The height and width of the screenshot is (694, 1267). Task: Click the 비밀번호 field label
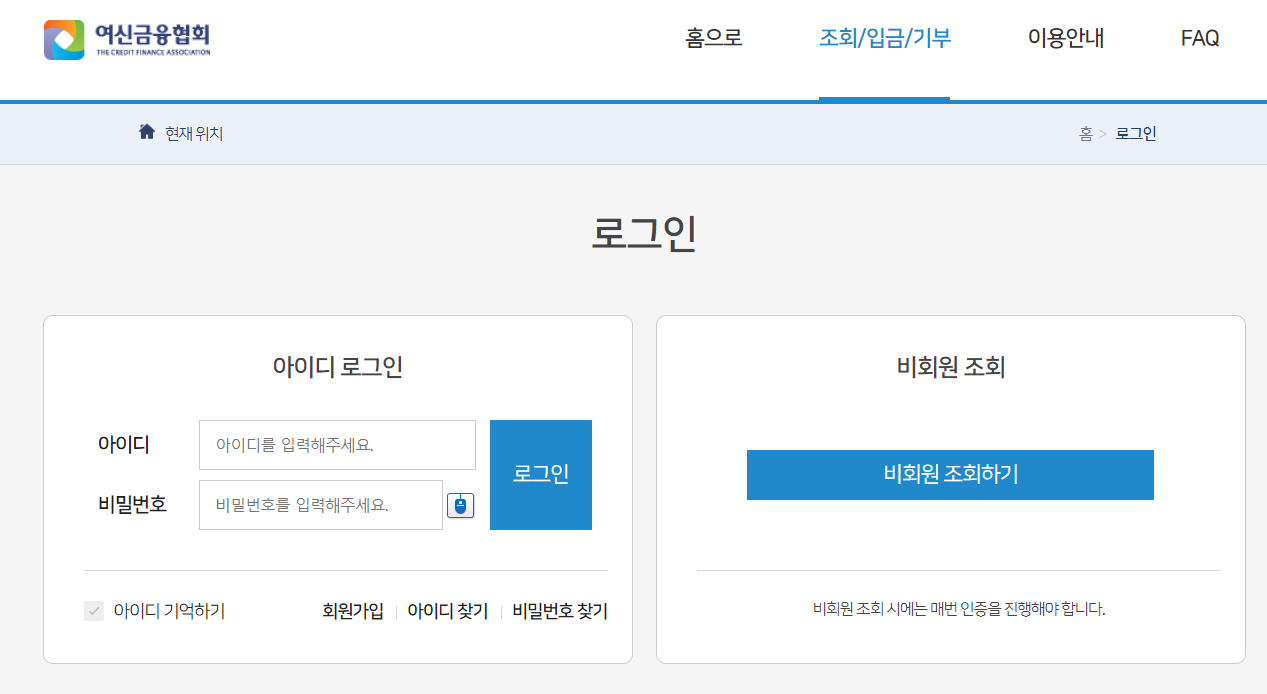pyautogui.click(x=132, y=504)
